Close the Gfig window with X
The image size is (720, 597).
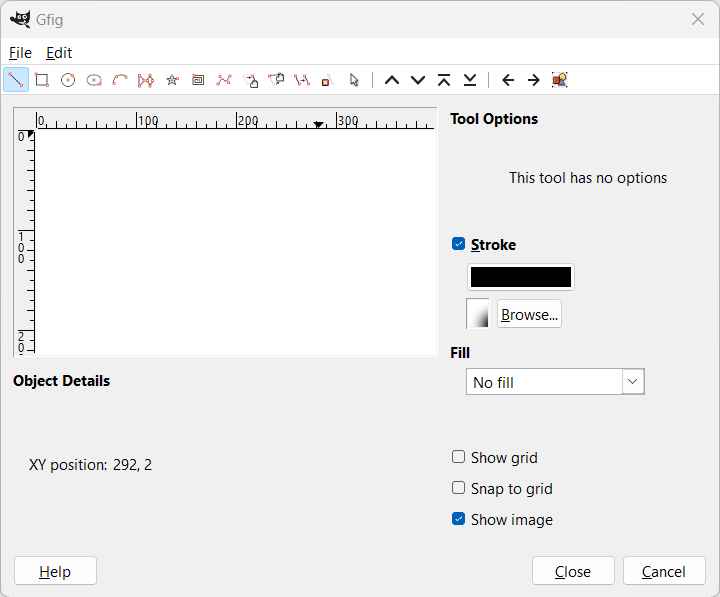(698, 19)
